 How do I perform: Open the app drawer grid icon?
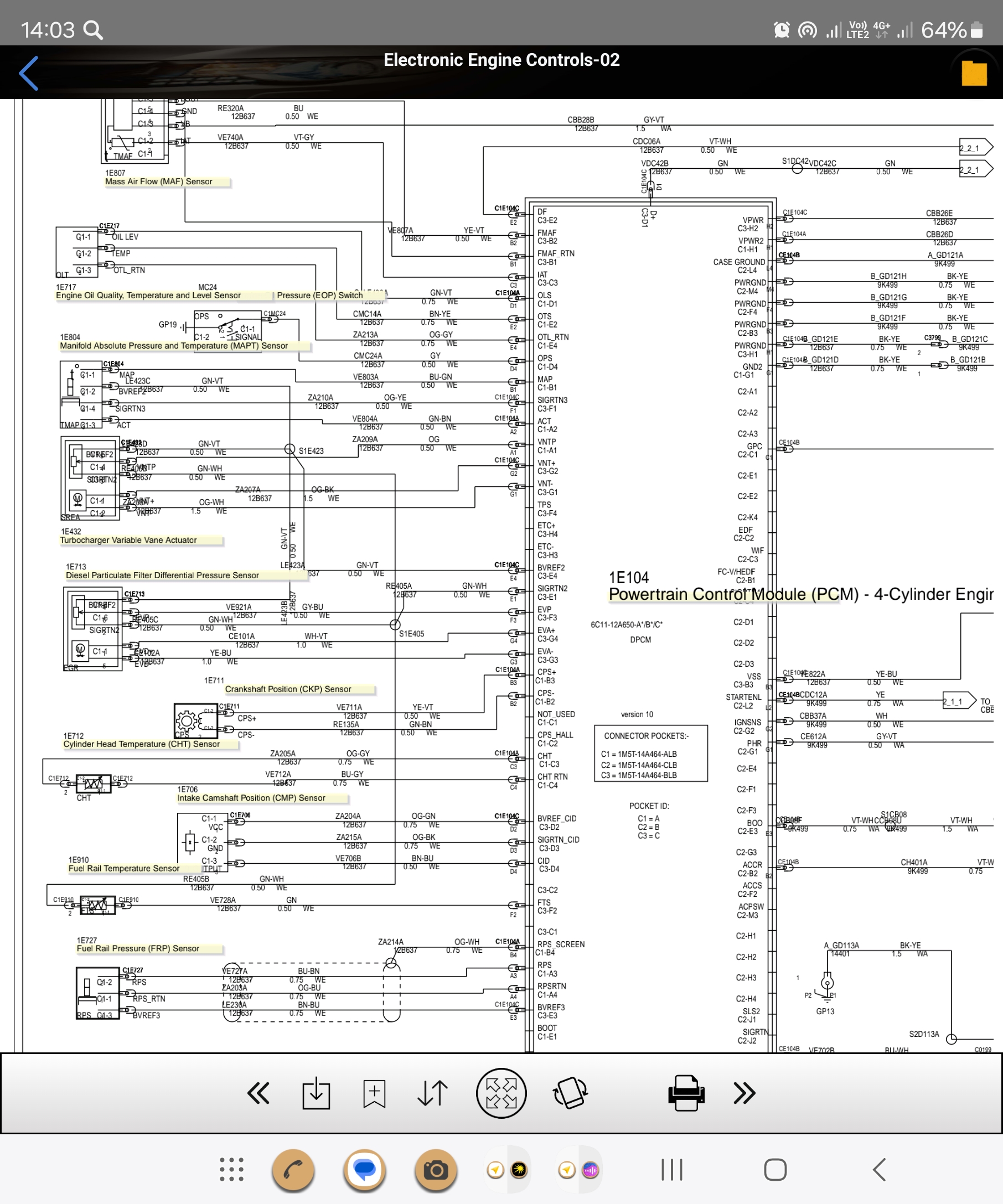[x=232, y=1170]
